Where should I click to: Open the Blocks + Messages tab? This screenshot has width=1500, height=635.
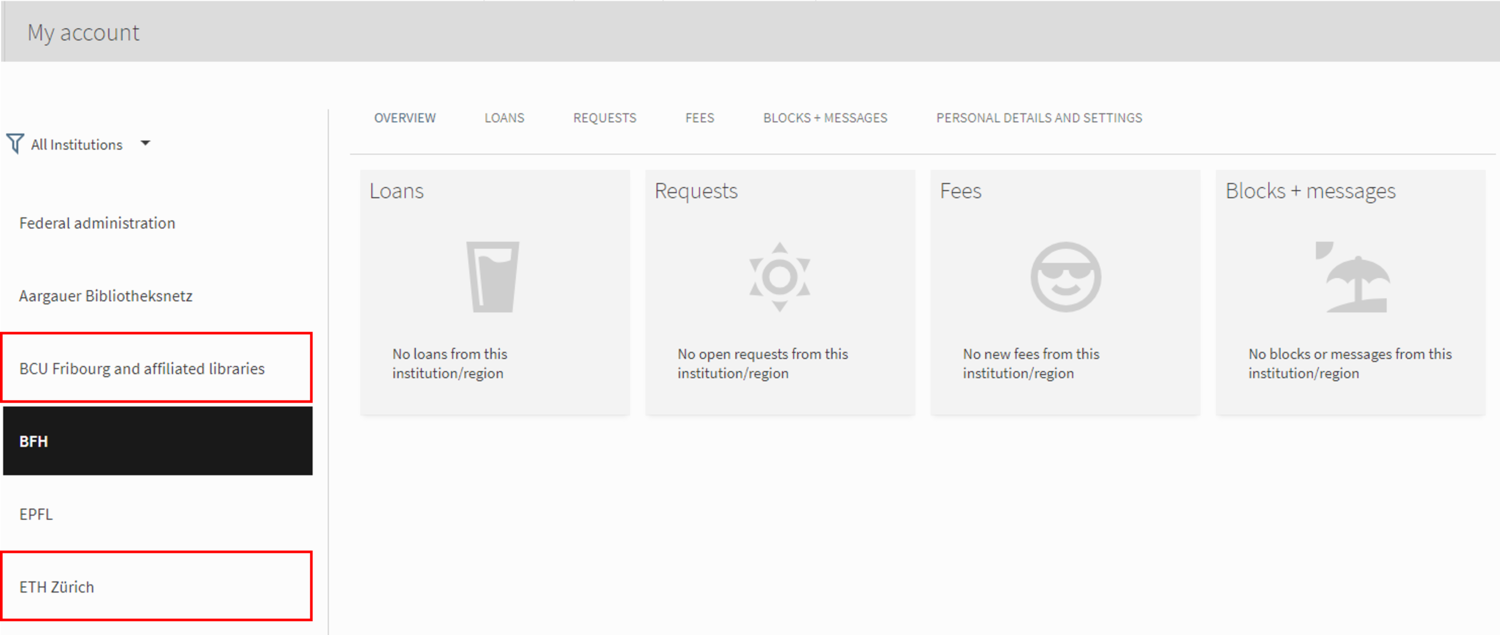tap(825, 118)
